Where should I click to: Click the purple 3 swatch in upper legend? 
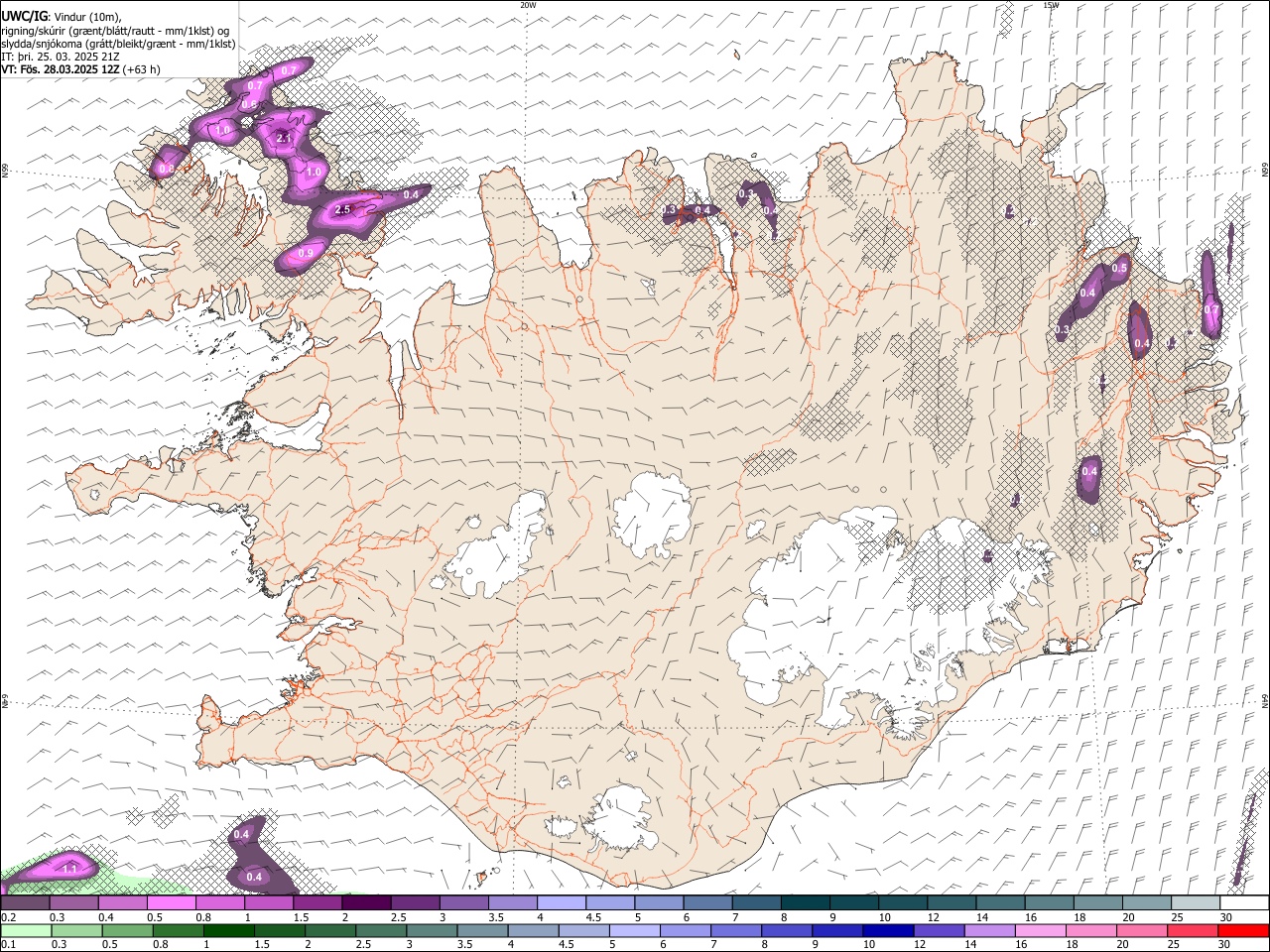click(x=463, y=903)
